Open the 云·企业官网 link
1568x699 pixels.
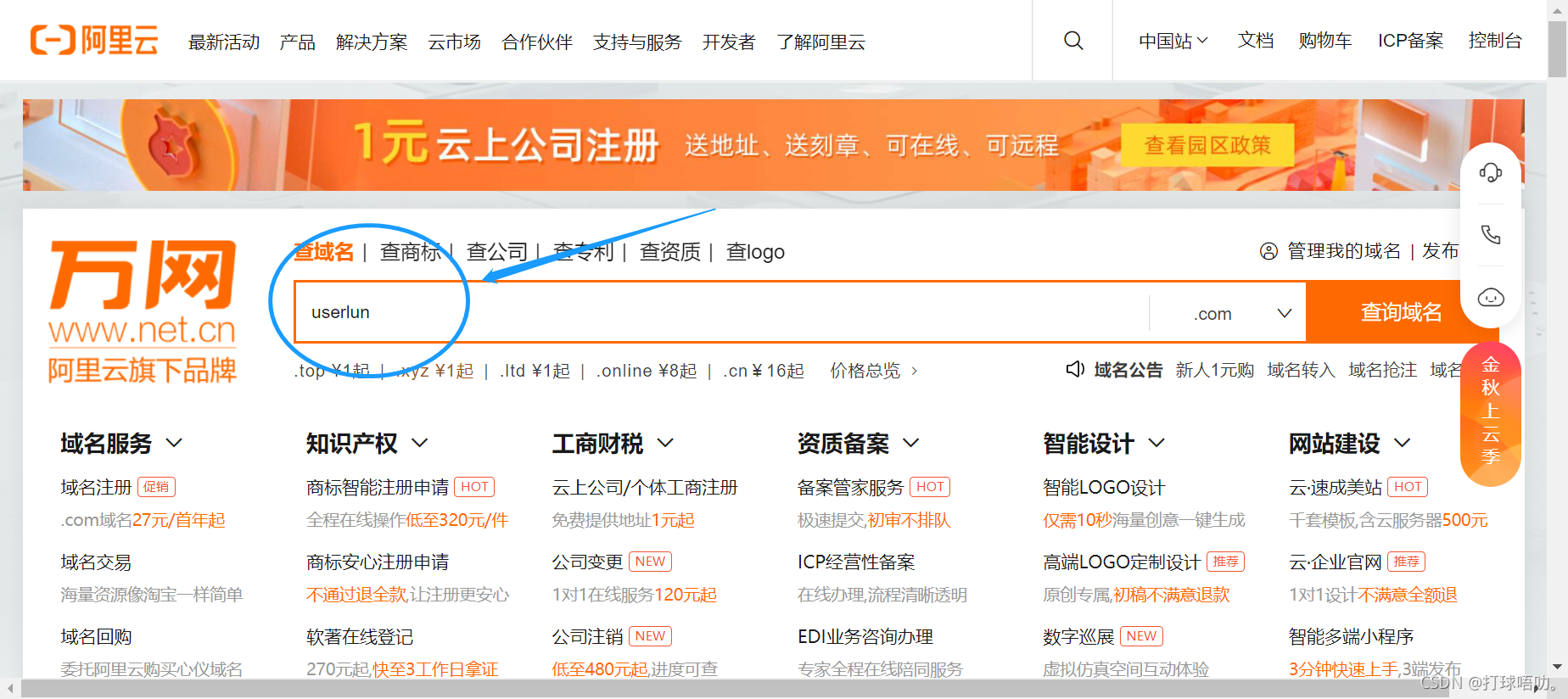pyautogui.click(x=1336, y=562)
